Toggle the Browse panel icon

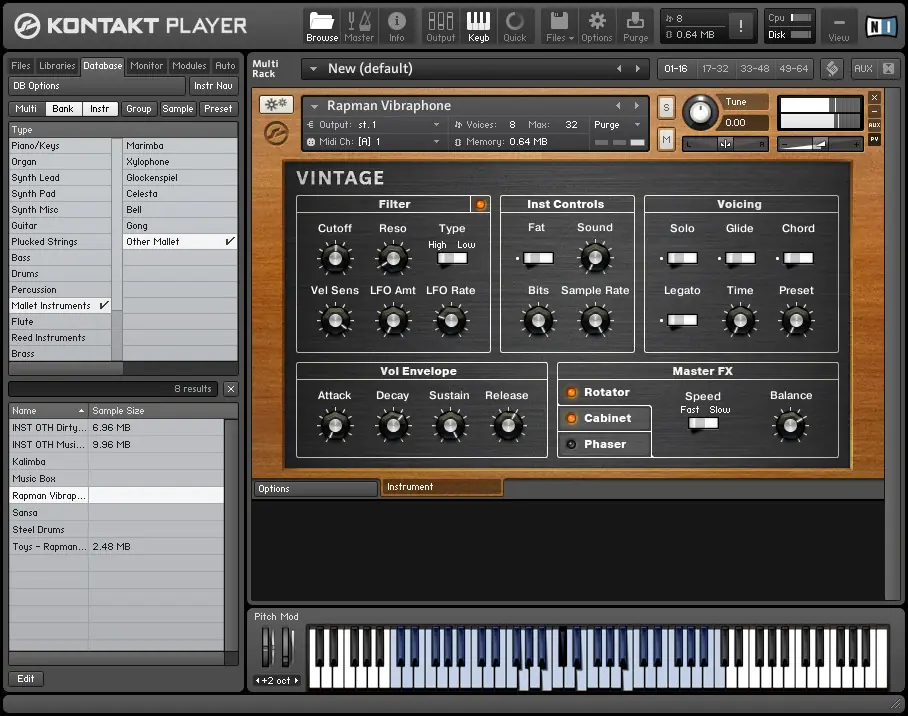click(322, 27)
